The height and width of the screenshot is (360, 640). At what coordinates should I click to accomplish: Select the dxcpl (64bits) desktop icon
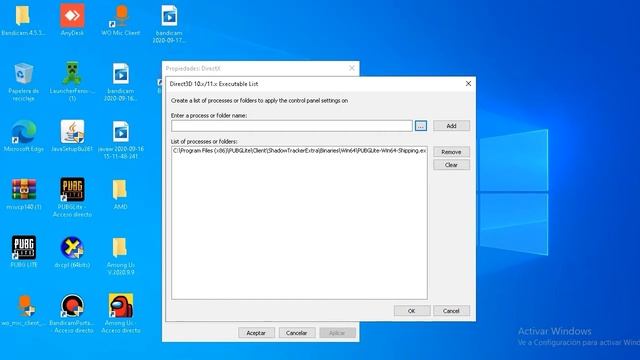click(72, 248)
